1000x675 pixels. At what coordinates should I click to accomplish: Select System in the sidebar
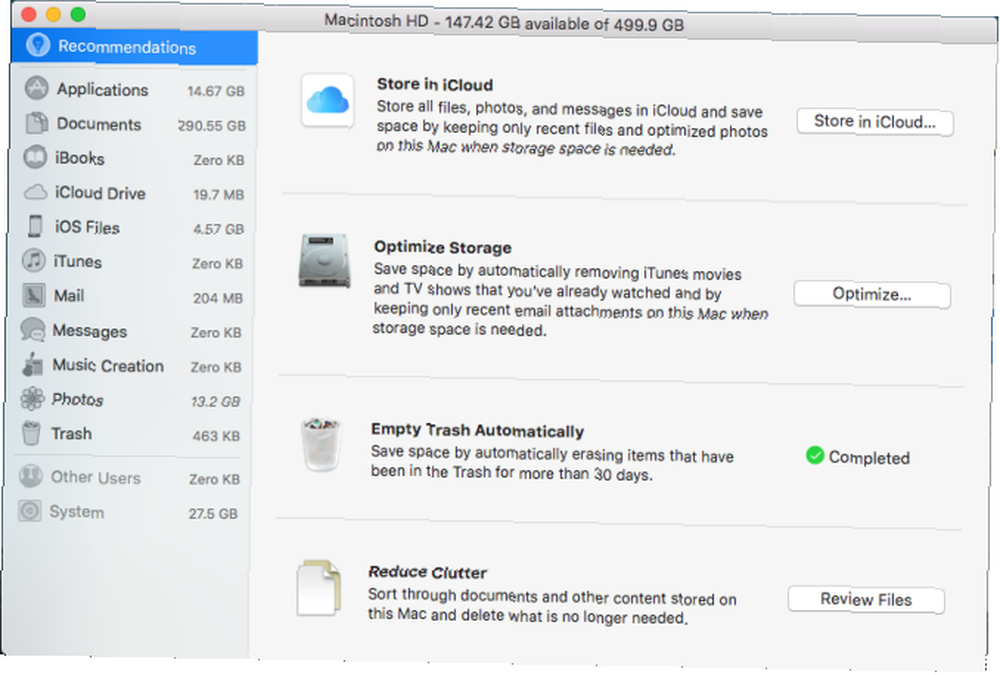tap(127, 512)
